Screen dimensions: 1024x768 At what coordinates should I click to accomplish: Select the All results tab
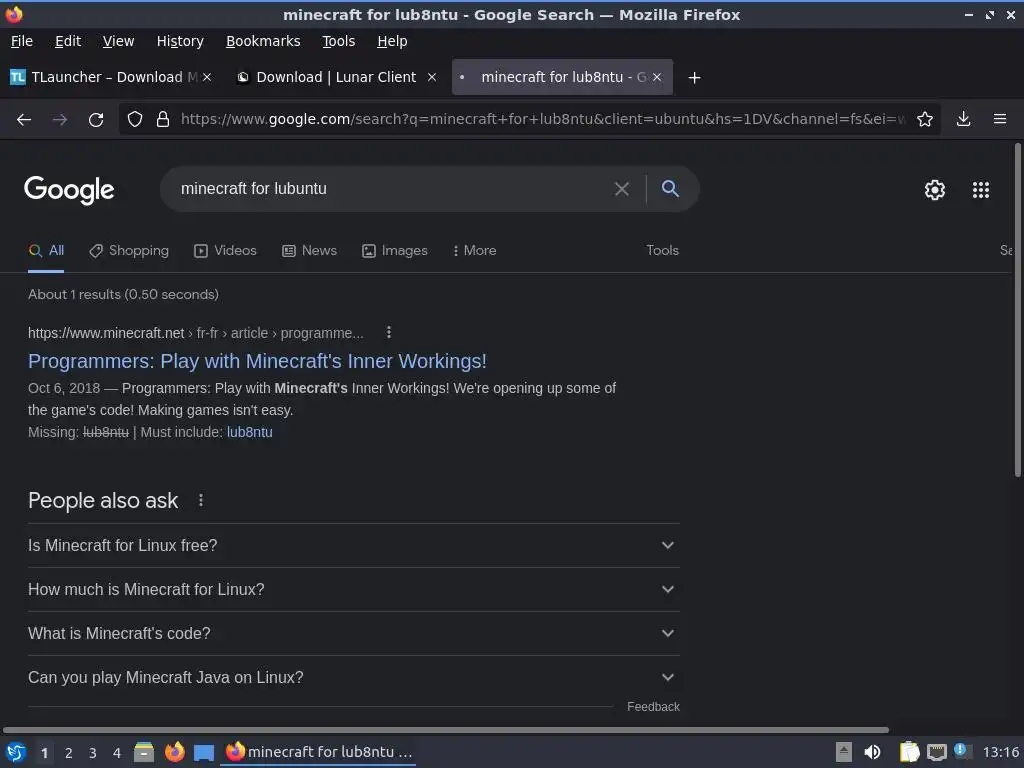point(46,251)
